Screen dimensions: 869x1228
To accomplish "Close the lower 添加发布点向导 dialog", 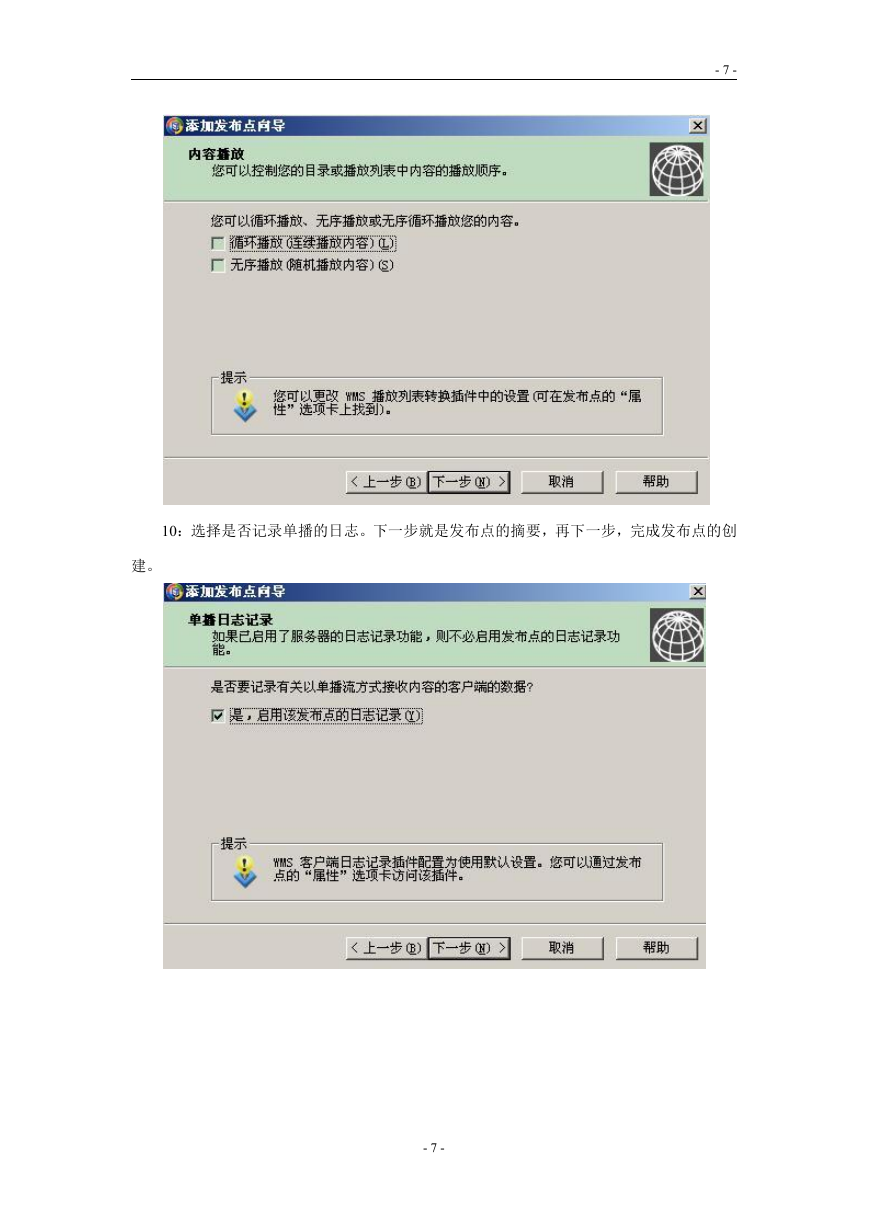I will [697, 592].
